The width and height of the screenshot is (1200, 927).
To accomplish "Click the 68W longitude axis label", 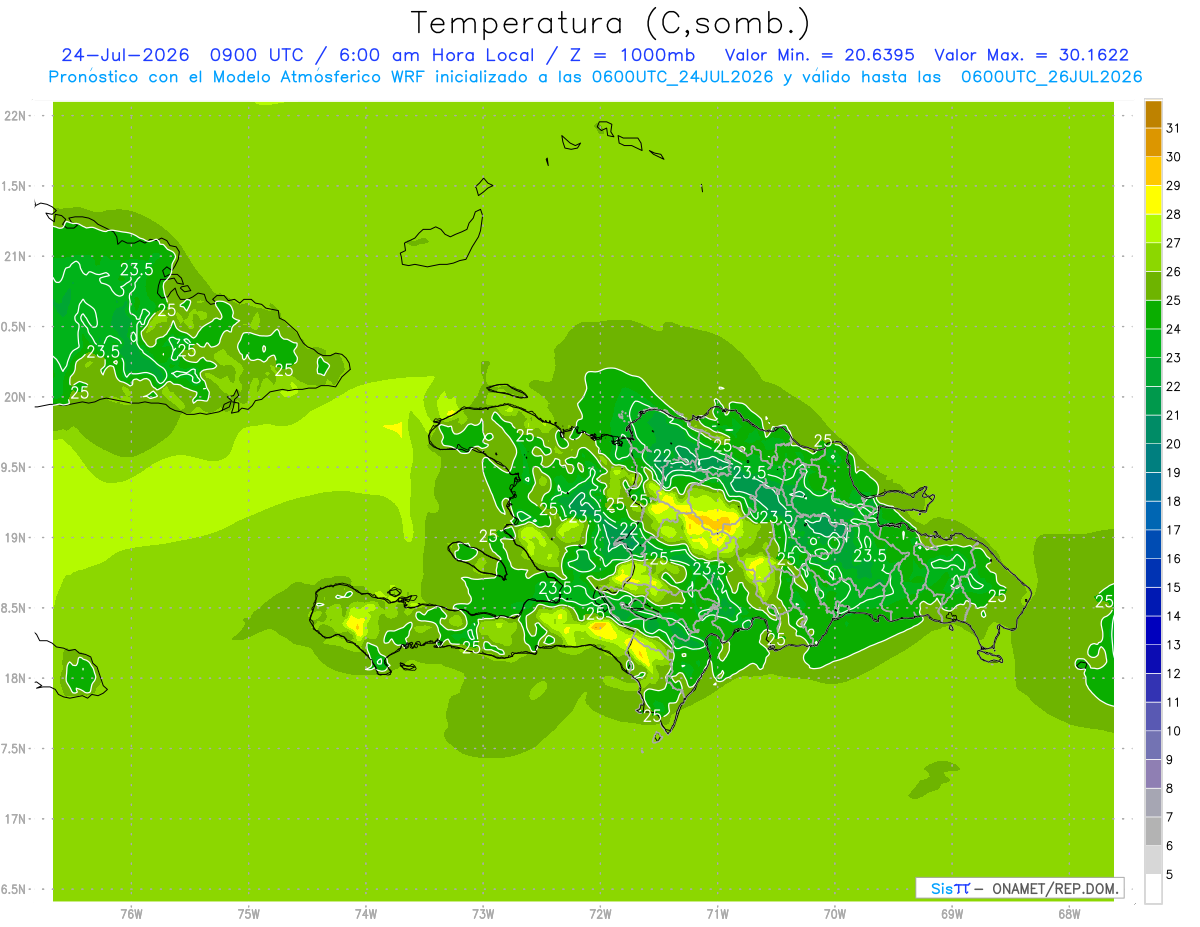I will 1068,914.
